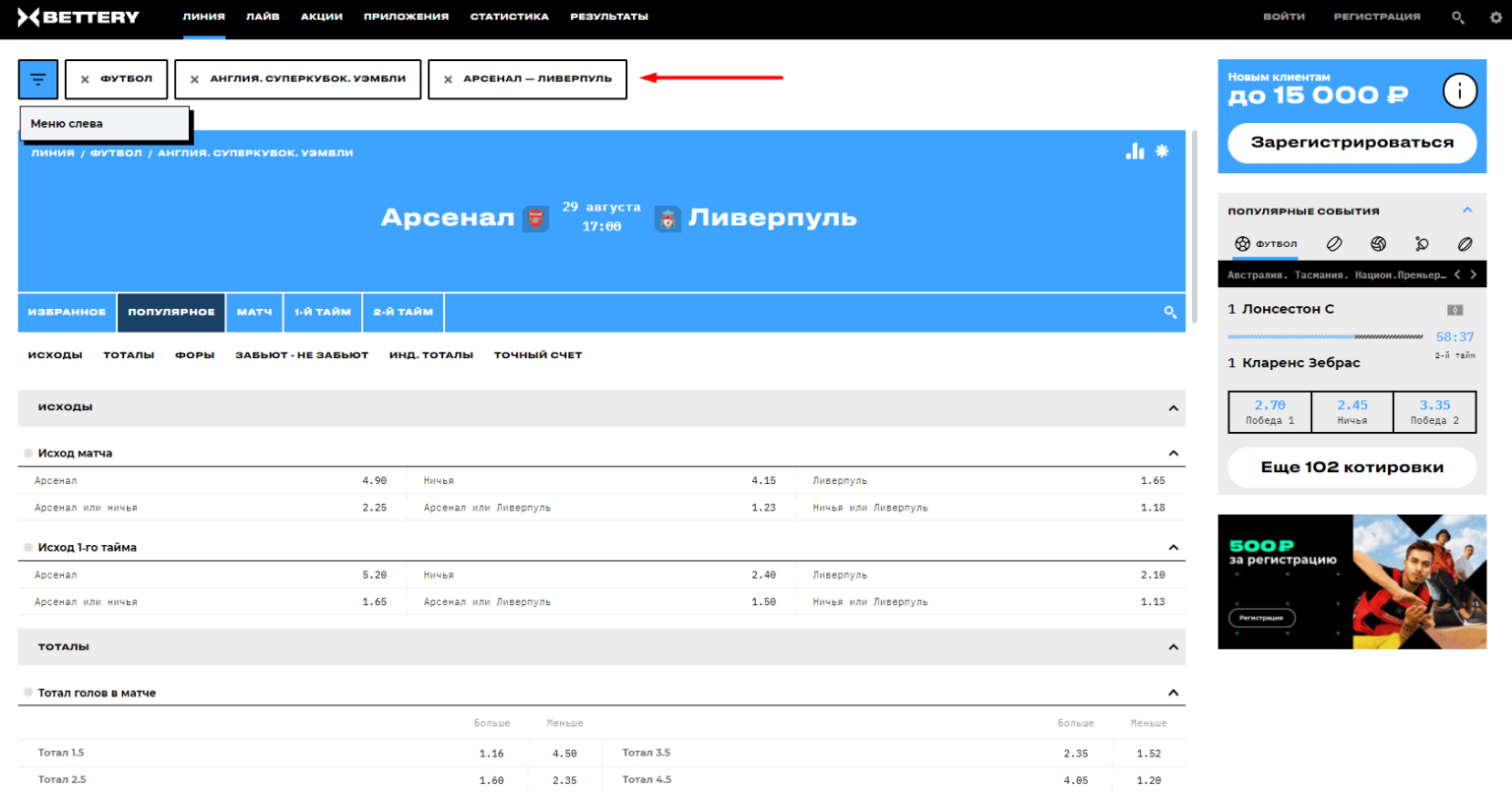Click Войти to log in
The image size is (1512, 792).
pyautogui.click(x=1285, y=17)
